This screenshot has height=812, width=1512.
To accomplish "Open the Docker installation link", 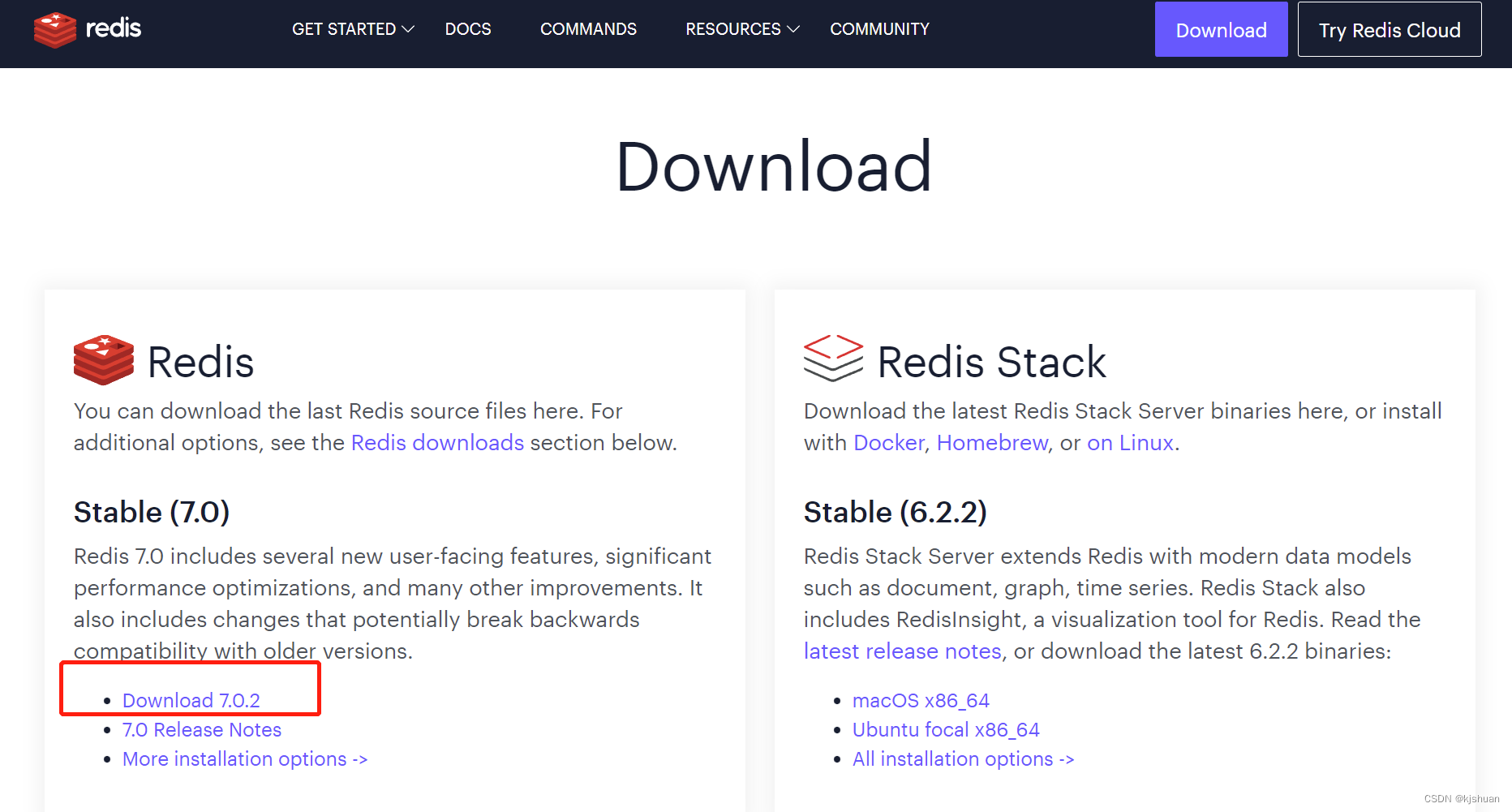I will pos(888,443).
